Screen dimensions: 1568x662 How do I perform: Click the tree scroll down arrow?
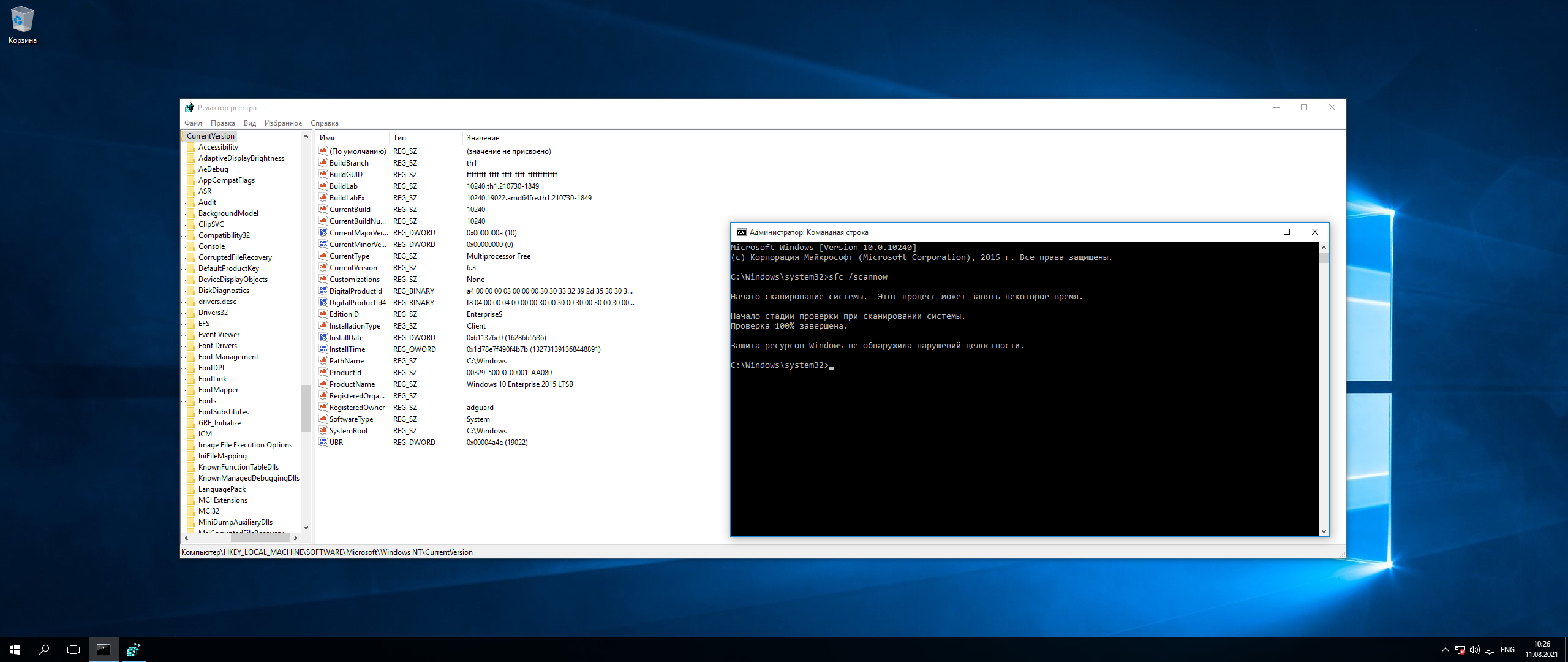pos(306,527)
